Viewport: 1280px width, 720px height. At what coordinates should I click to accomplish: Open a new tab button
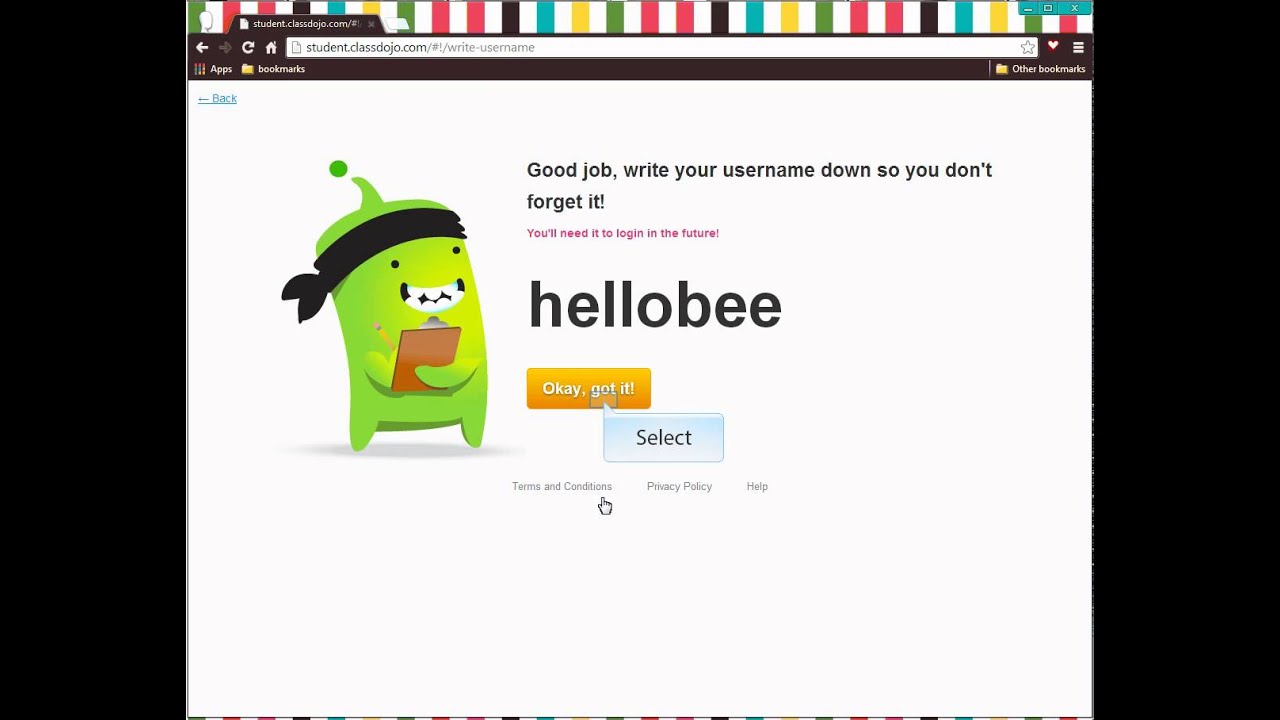pyautogui.click(x=397, y=23)
